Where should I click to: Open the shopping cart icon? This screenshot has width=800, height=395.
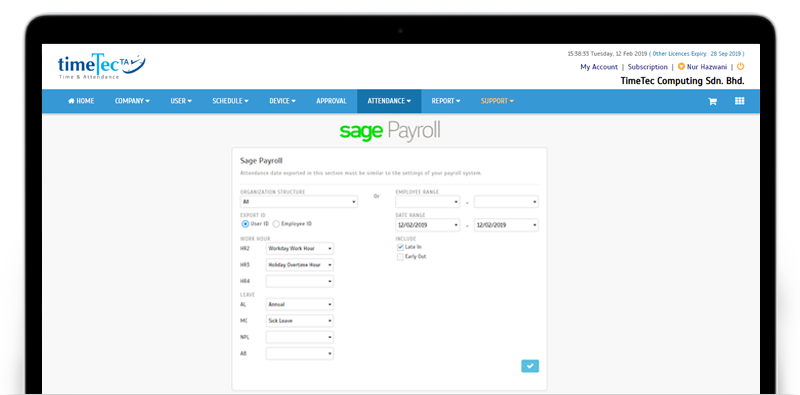(712, 102)
